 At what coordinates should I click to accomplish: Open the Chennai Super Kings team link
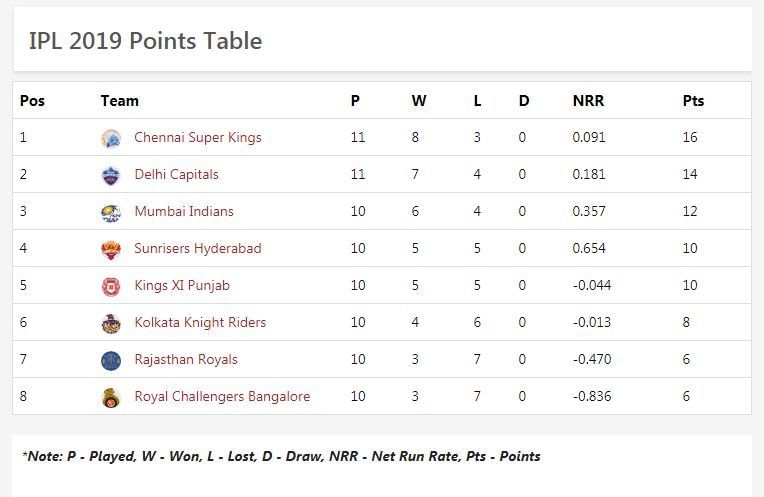coord(198,138)
